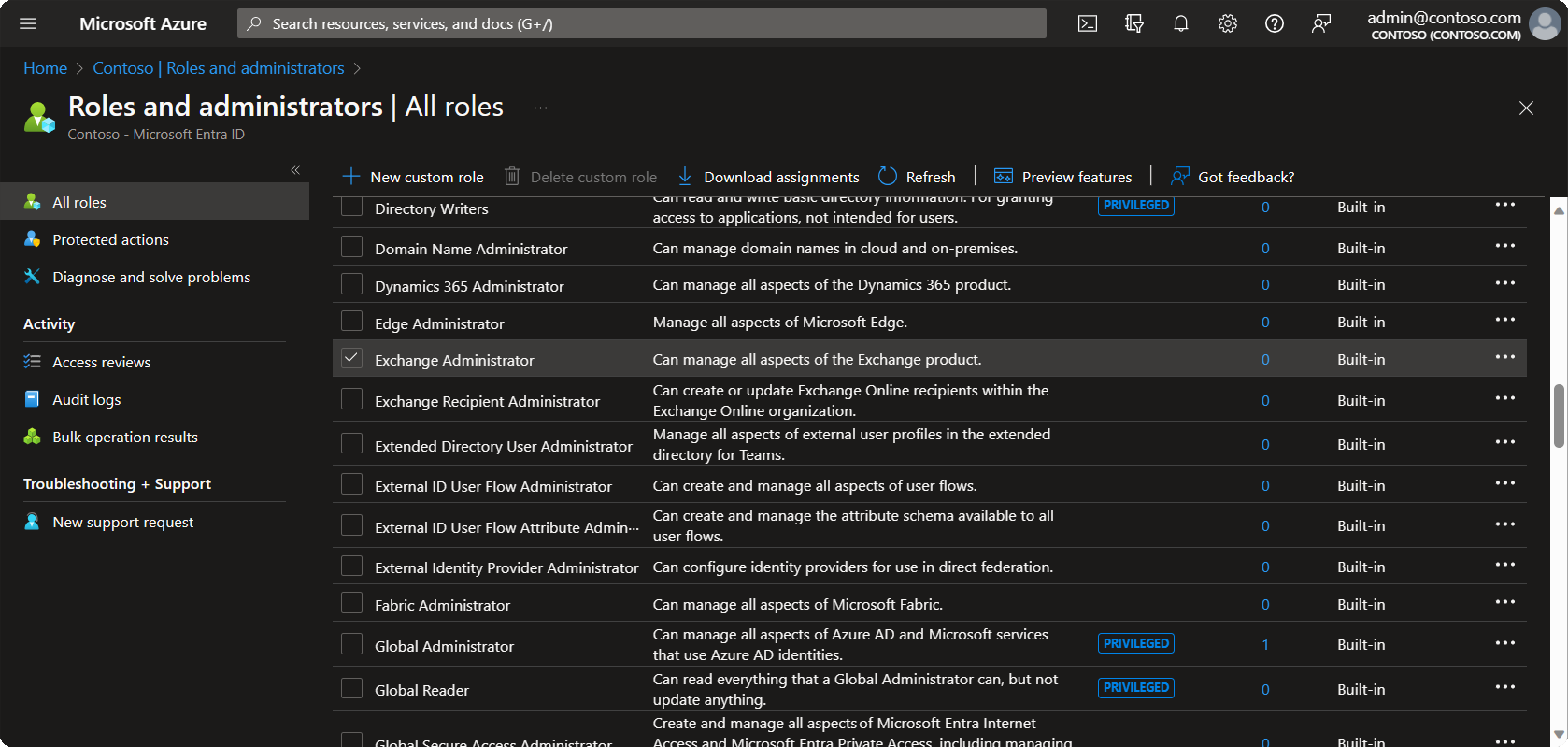Launch Cloud Shell from the top bar
1568x747 pixels.
point(1088,23)
